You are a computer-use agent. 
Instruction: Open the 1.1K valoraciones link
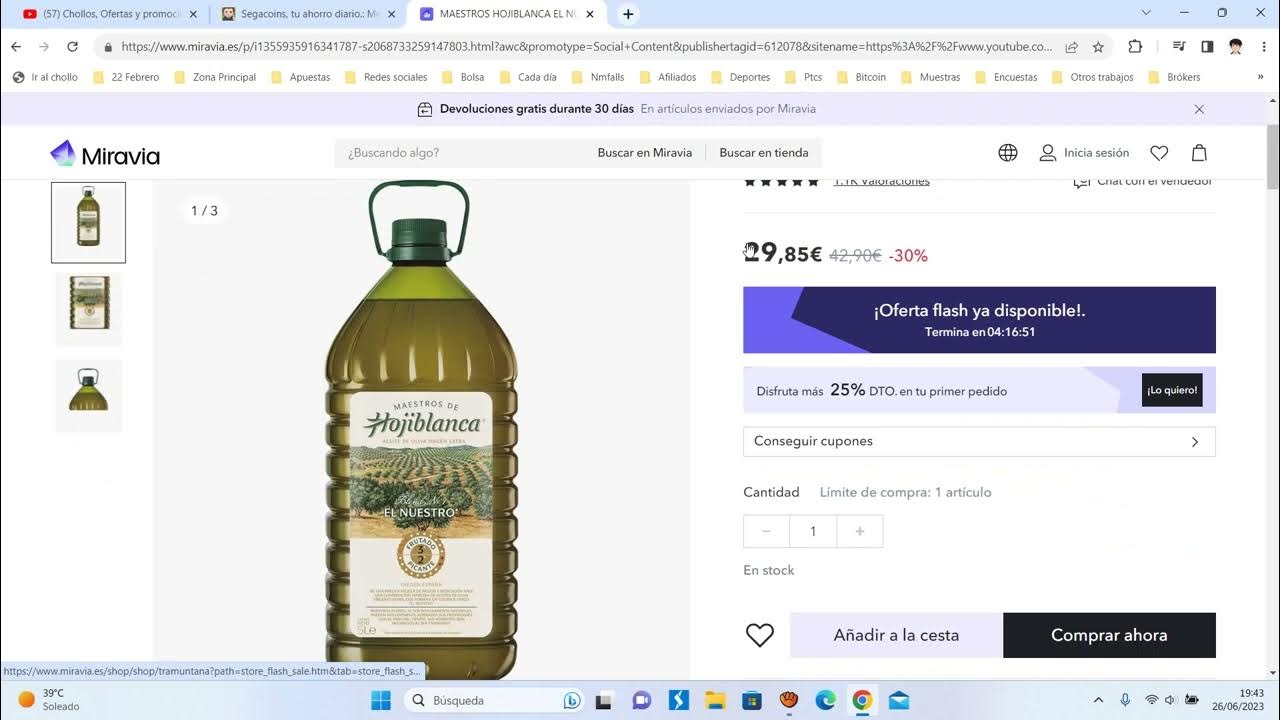click(882, 181)
